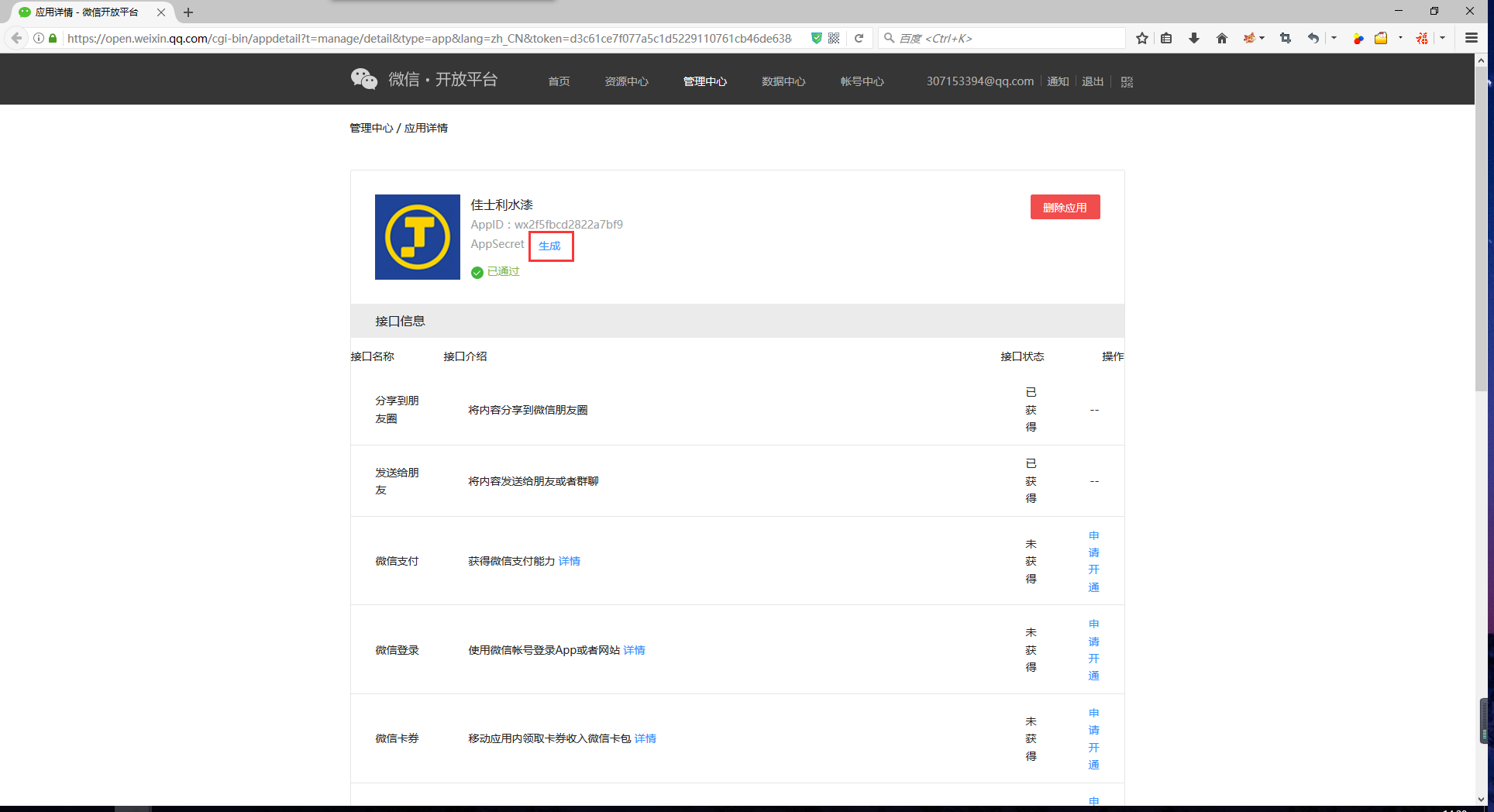
Task: Click the WeChat logo in site header
Action: [x=363, y=79]
